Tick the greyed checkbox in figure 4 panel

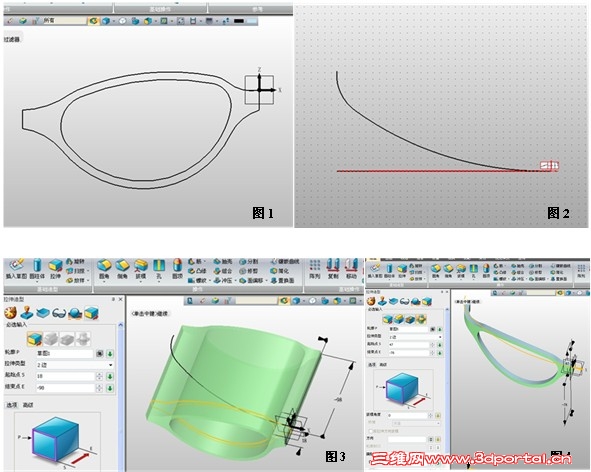point(371,431)
